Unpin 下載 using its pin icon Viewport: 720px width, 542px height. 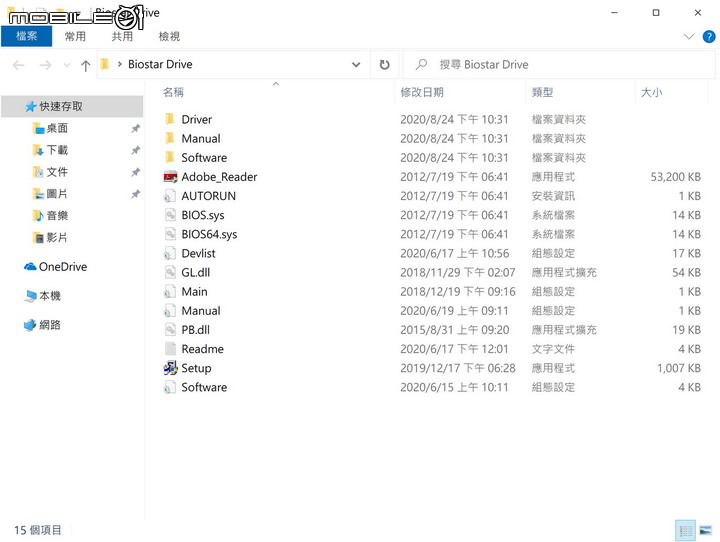135,150
